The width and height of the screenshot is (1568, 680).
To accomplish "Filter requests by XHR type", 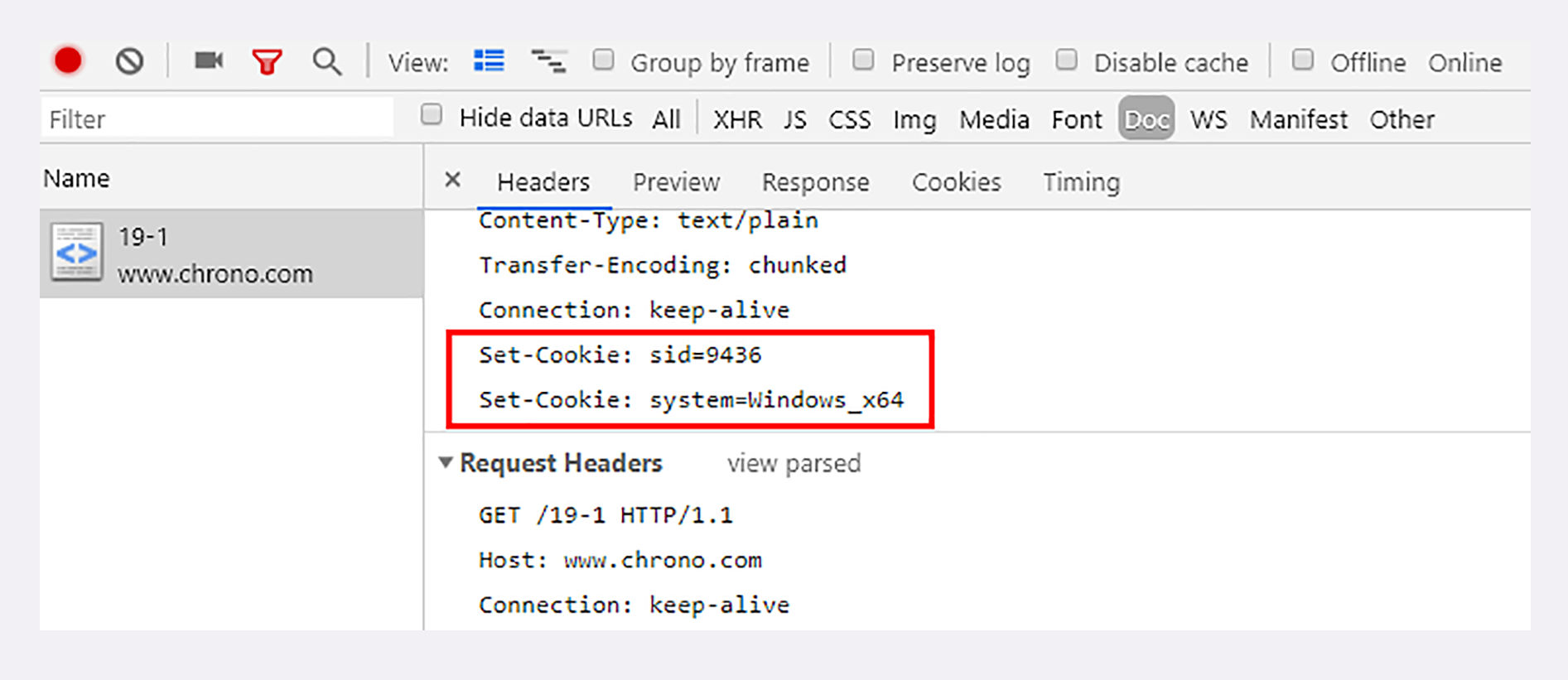I will click(x=737, y=120).
